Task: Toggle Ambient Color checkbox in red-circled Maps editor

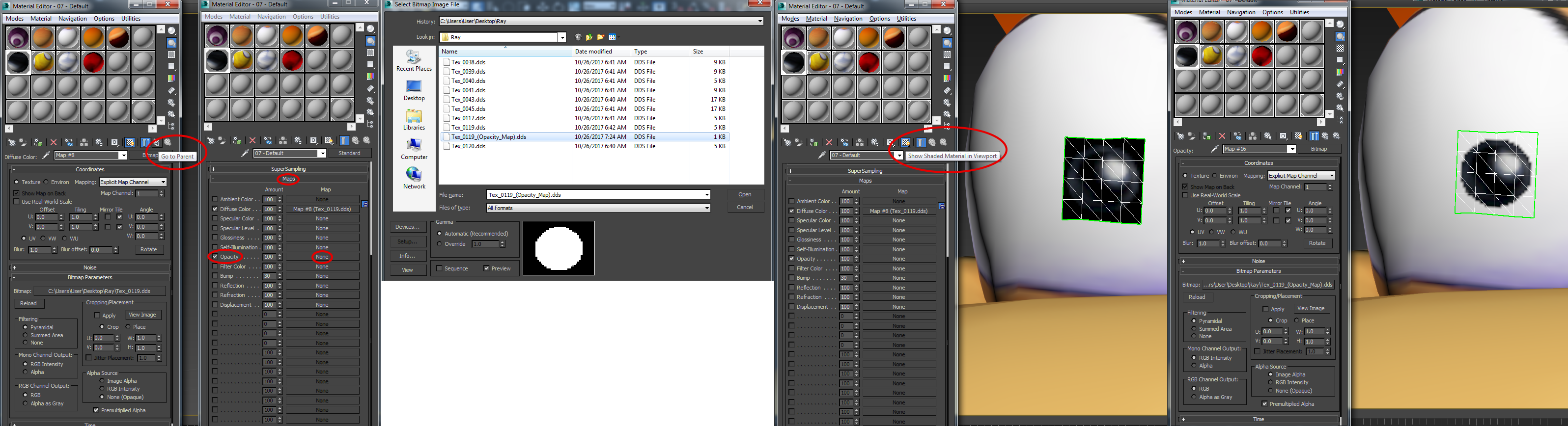Action: (x=215, y=199)
